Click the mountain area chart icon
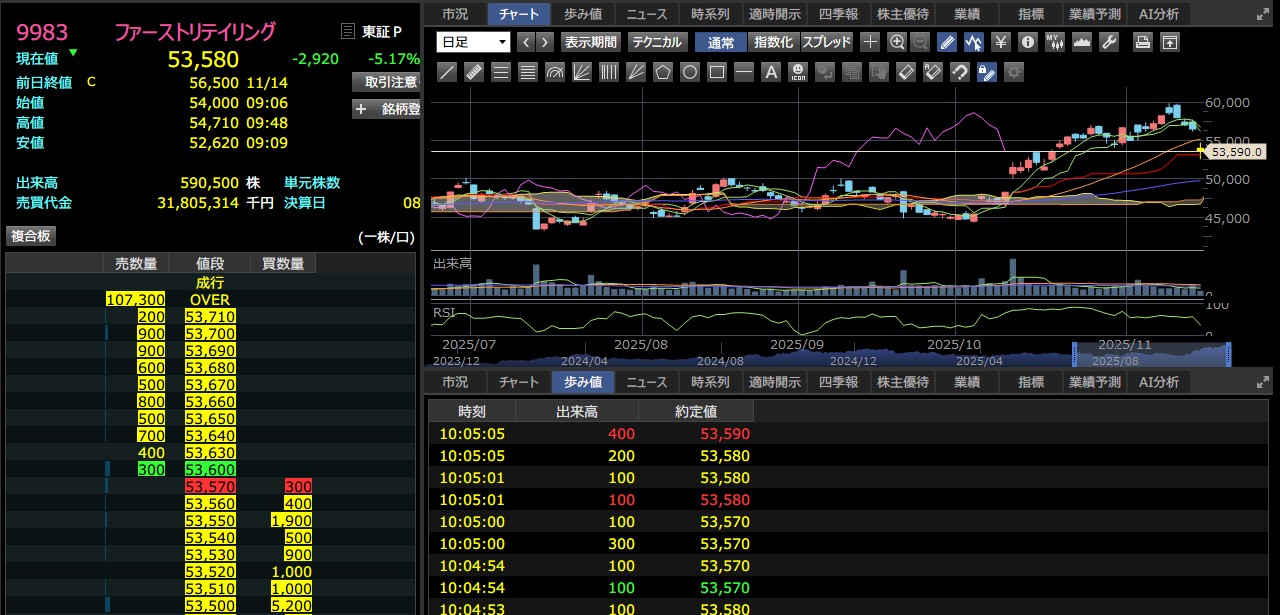 (1082, 42)
